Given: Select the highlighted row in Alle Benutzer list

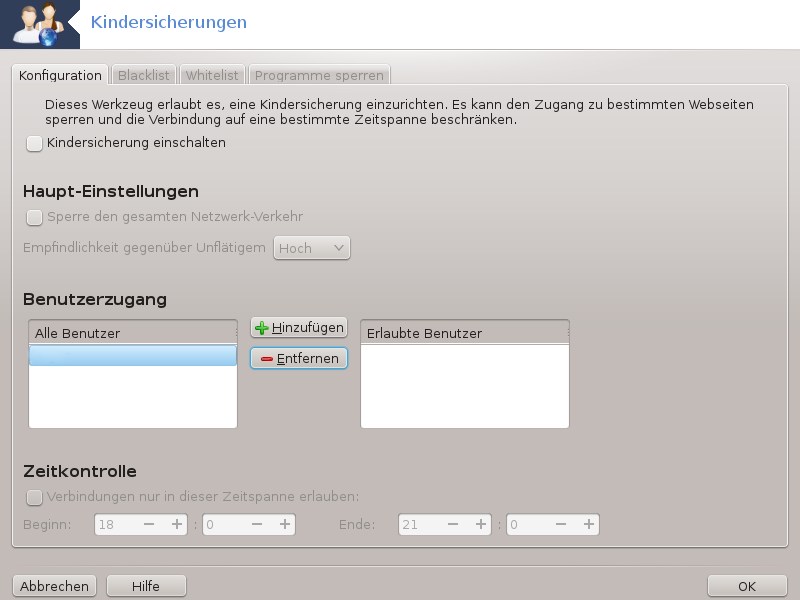Looking at the screenshot, I should (x=132, y=356).
